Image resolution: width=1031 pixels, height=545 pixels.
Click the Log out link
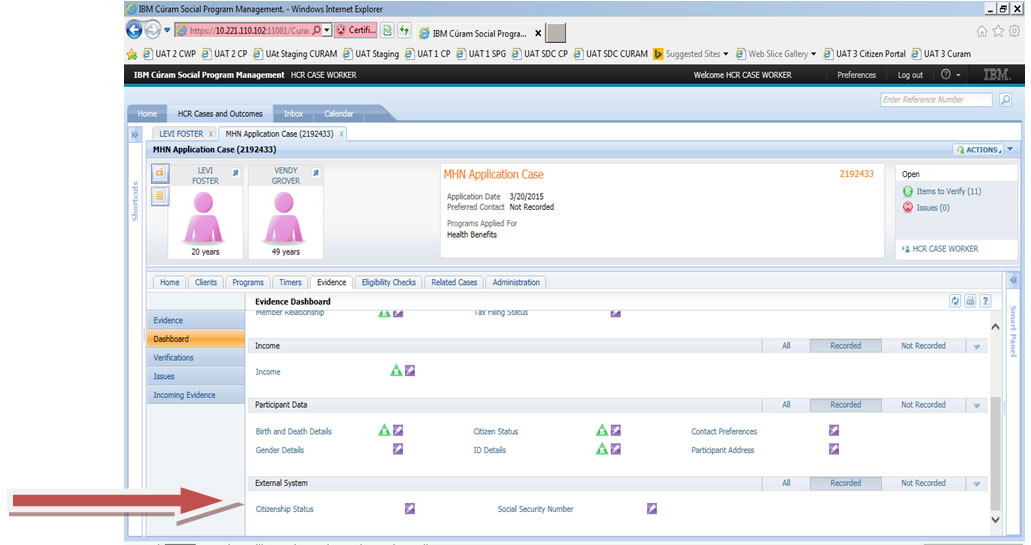(910, 75)
